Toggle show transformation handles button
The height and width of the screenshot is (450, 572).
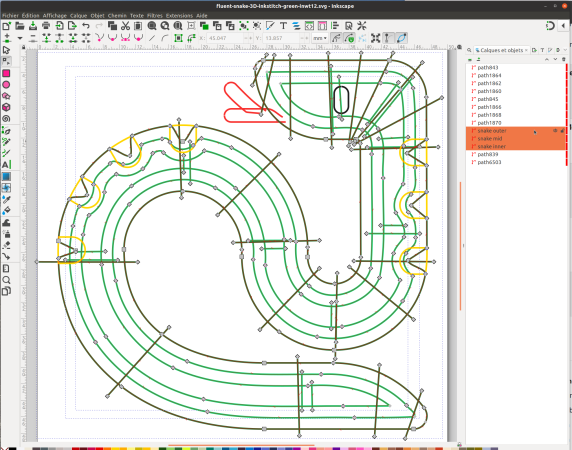click(375, 38)
